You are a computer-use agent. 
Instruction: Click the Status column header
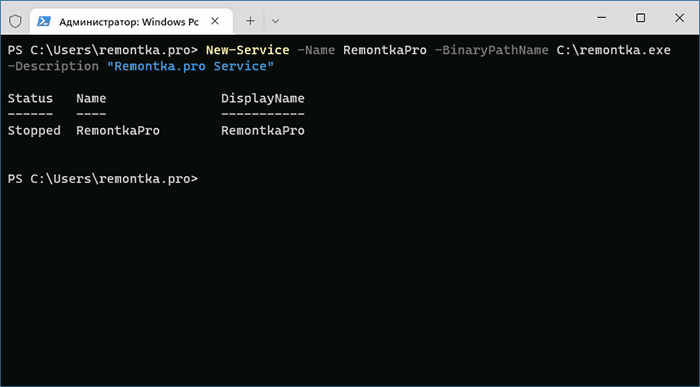coord(30,98)
